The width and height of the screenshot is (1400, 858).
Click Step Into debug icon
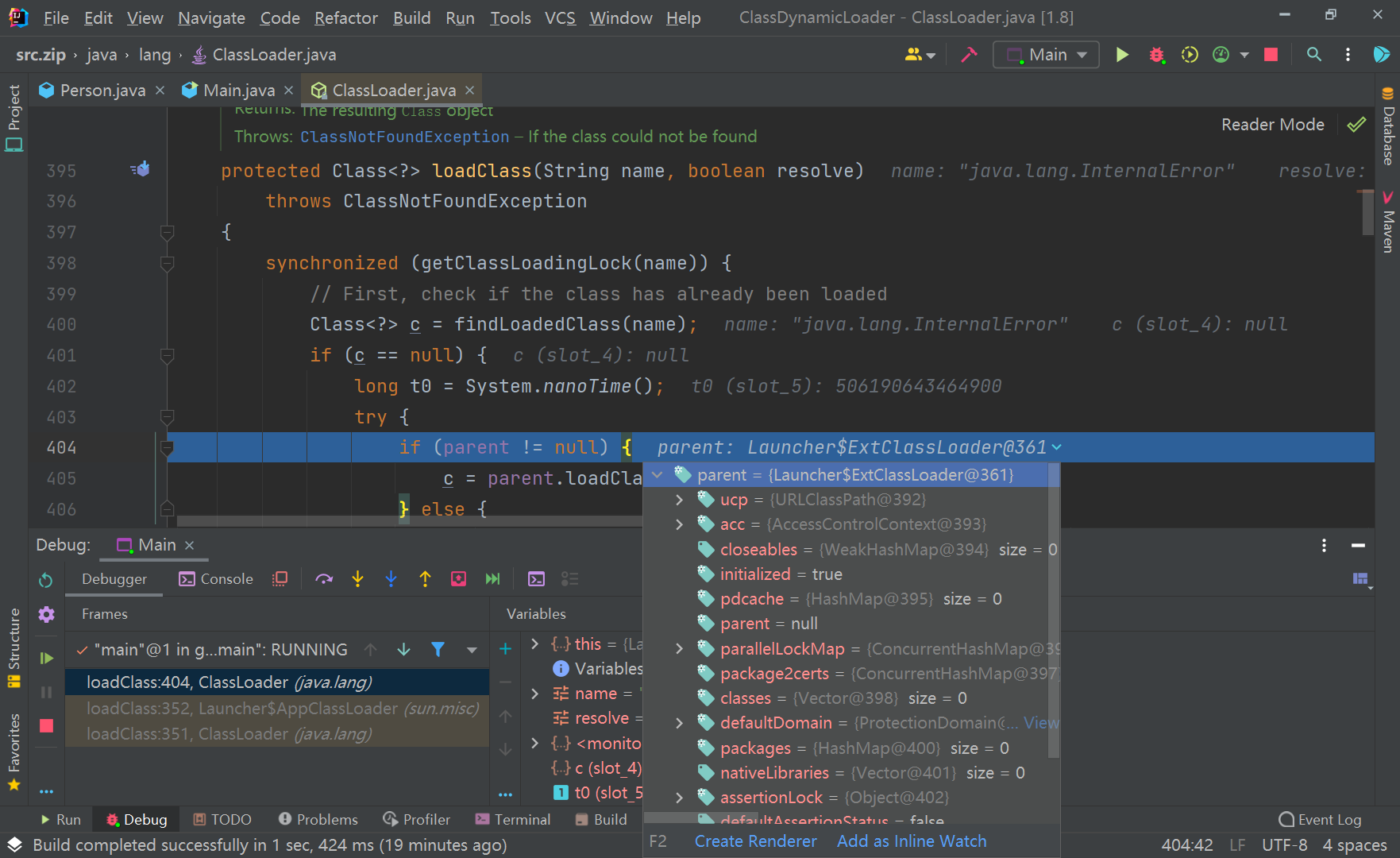click(x=357, y=579)
